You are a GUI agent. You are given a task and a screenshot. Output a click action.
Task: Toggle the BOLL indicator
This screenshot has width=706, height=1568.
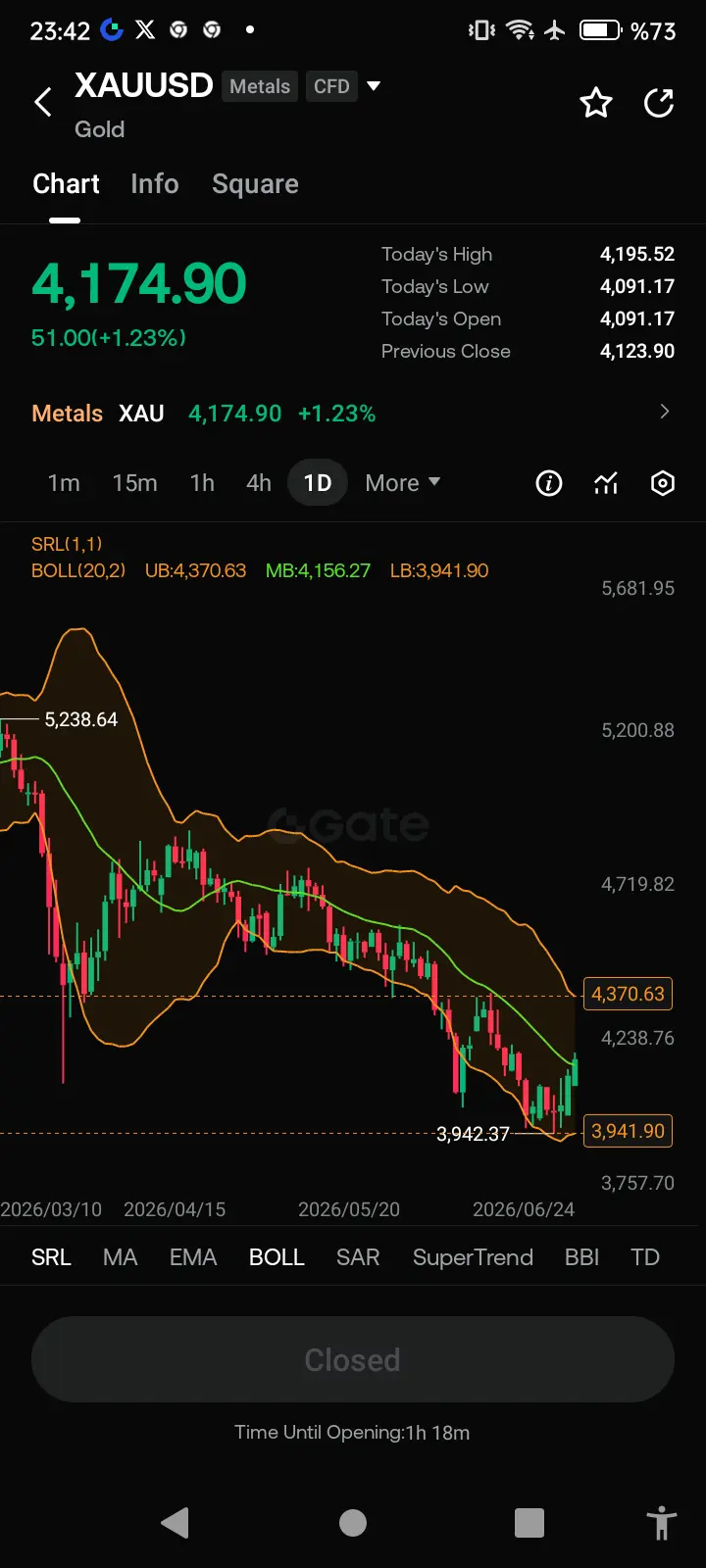pos(277,1257)
